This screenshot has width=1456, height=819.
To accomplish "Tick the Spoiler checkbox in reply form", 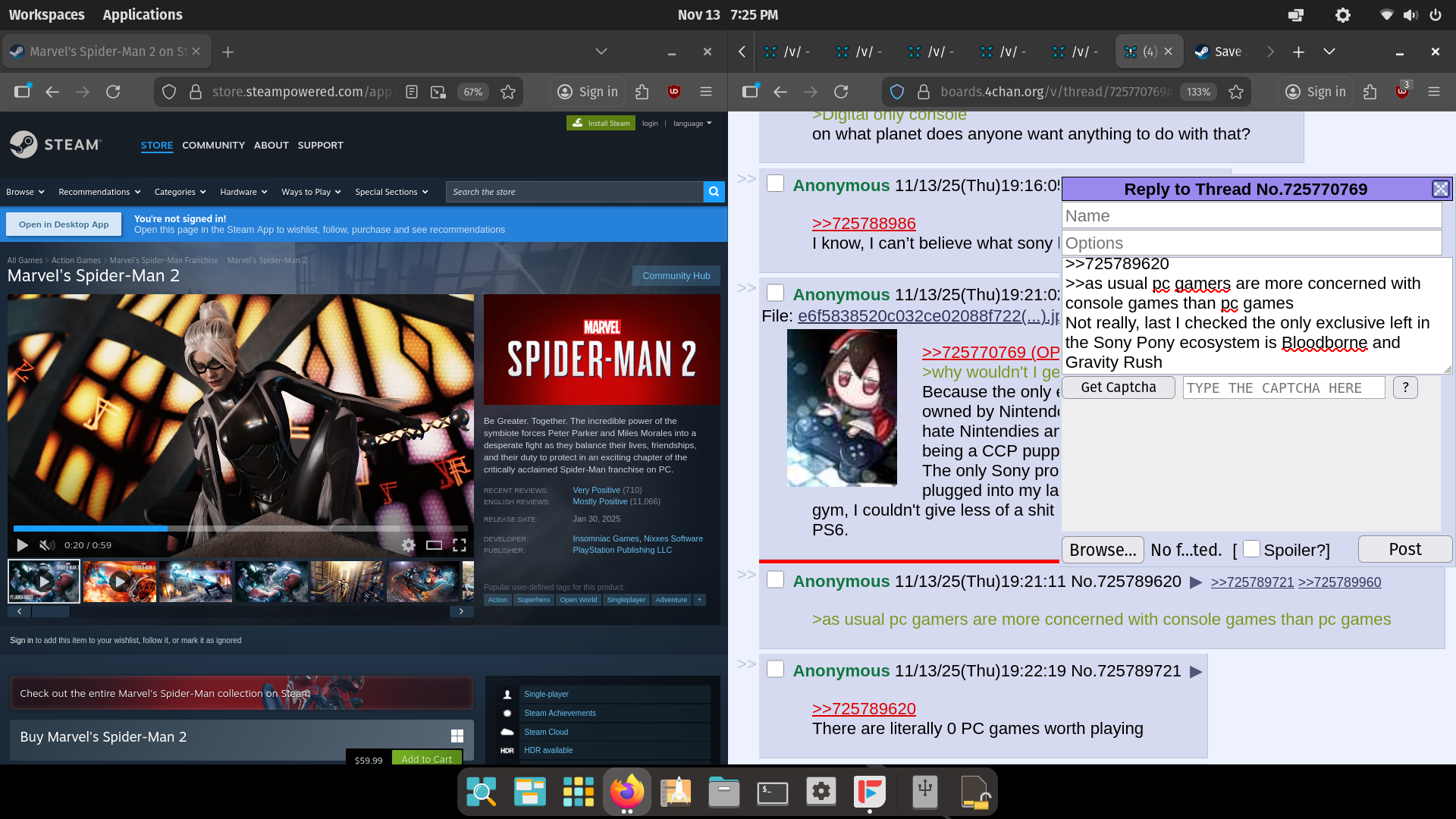I will (x=1252, y=549).
